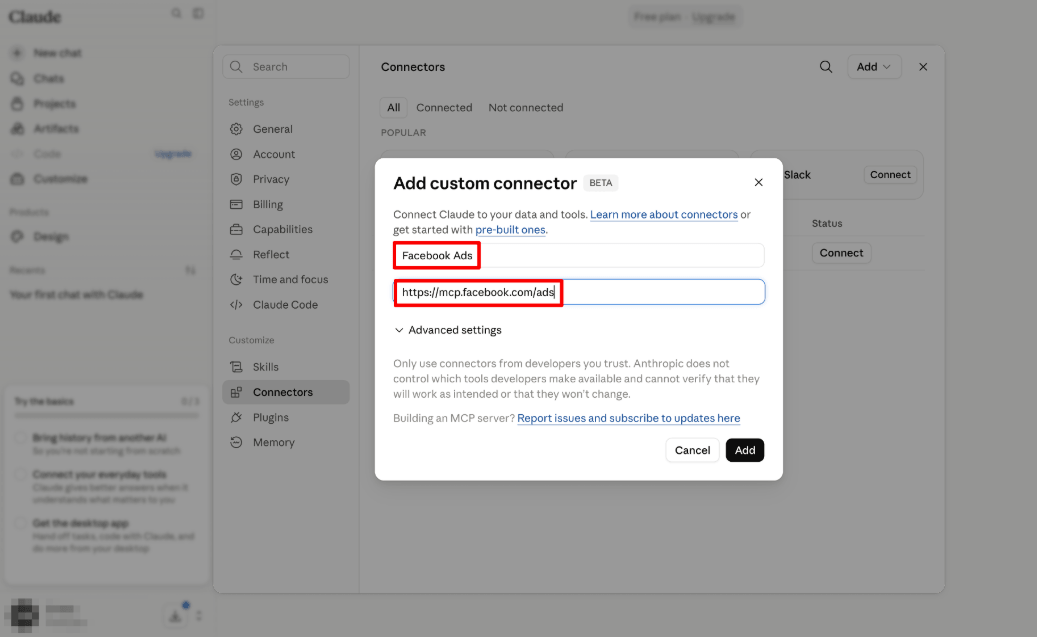The width and height of the screenshot is (1037, 637).
Task: Open Report issues and subscribe to updates link
Action: pyautogui.click(x=628, y=418)
